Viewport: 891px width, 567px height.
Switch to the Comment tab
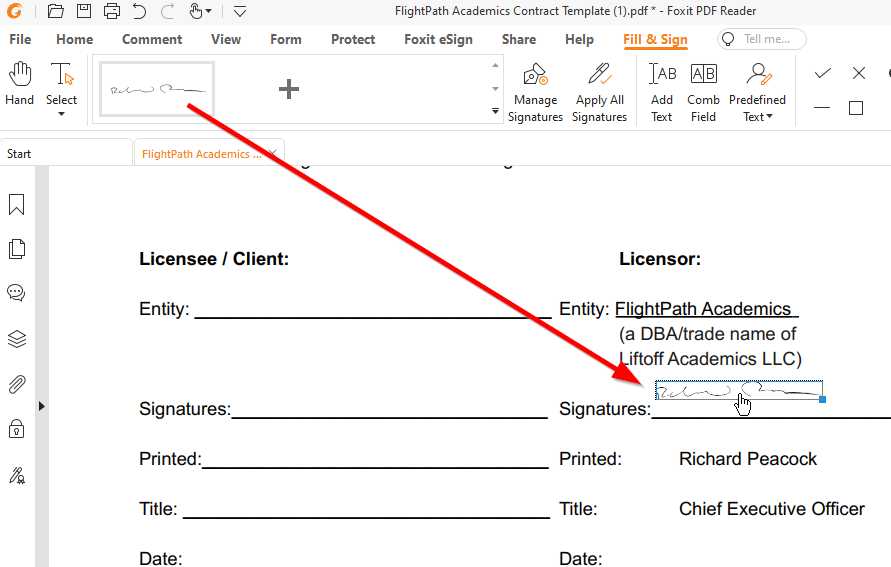(x=152, y=39)
